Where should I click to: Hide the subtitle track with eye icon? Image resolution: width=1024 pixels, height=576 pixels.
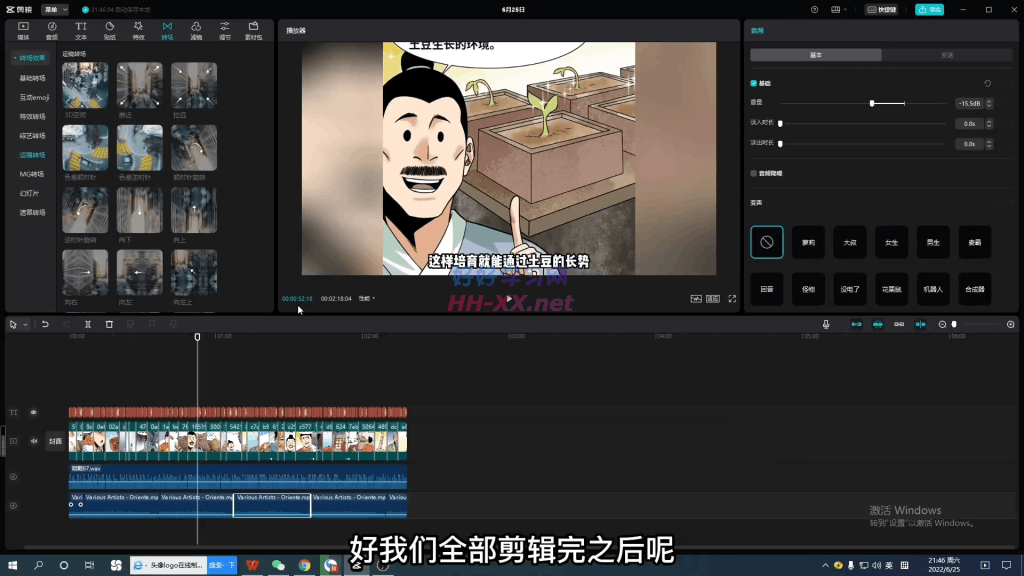[x=33, y=413]
